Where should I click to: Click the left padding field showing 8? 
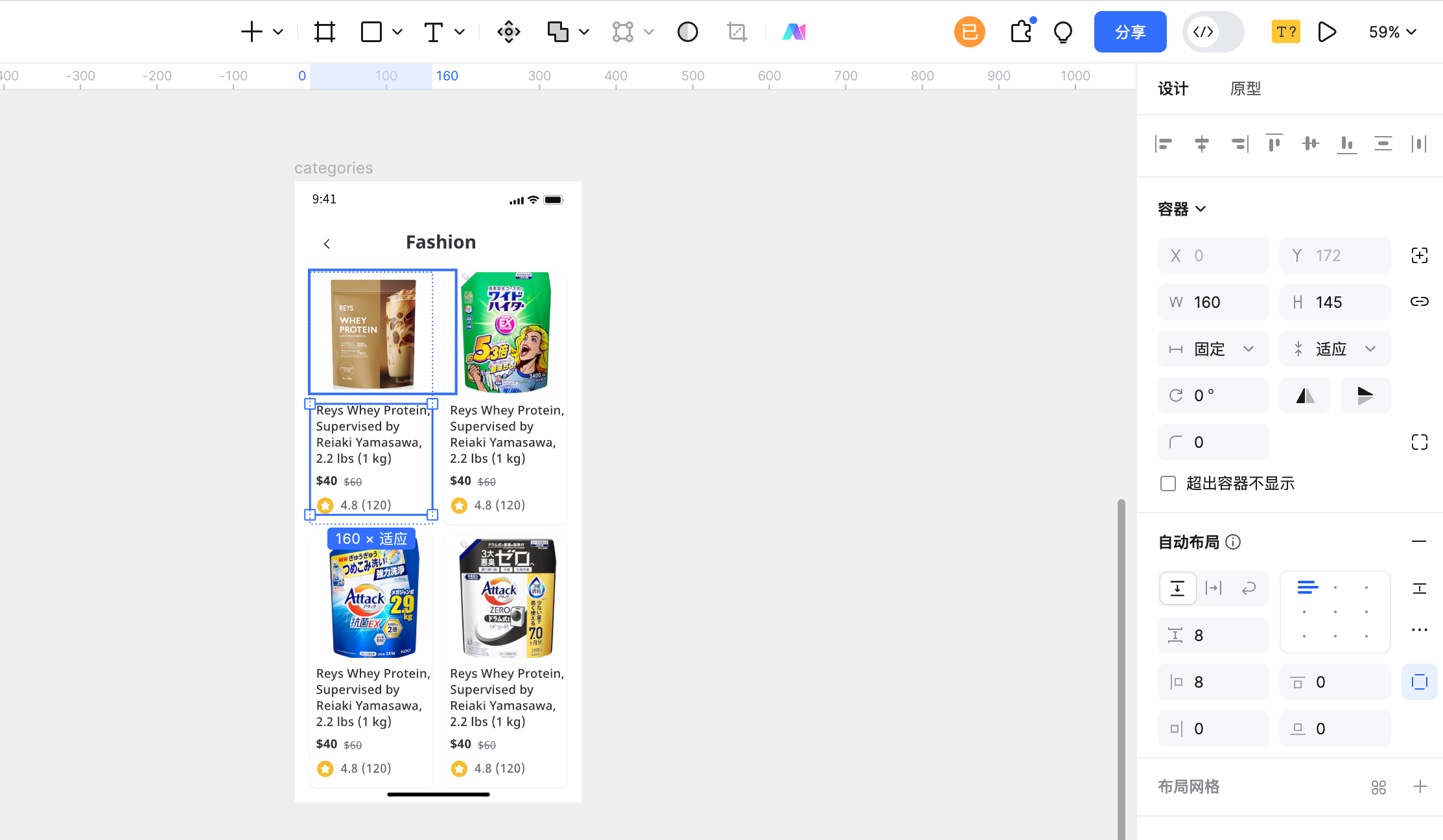[x=1214, y=682]
